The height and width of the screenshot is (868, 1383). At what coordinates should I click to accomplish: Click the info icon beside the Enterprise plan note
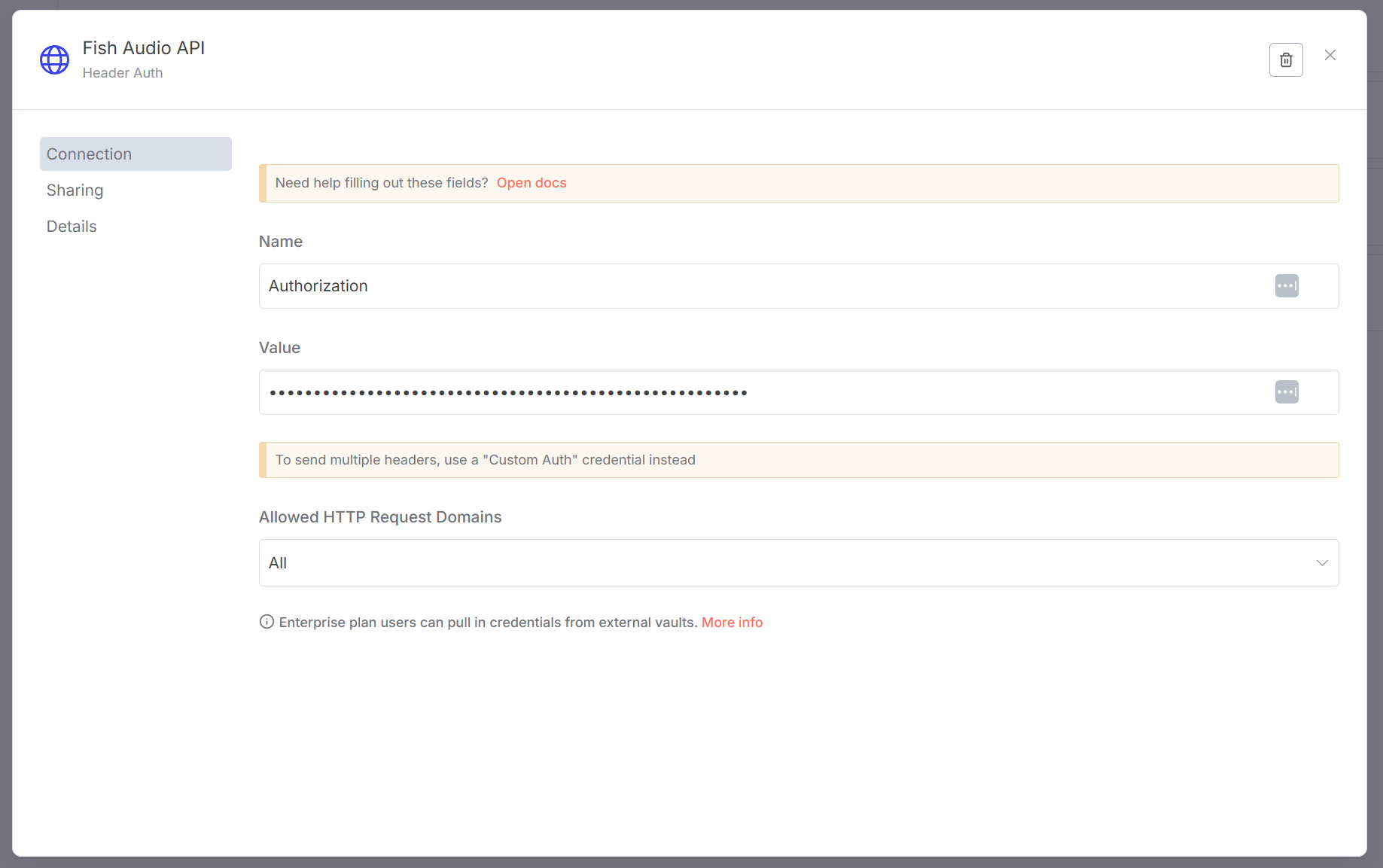click(267, 622)
